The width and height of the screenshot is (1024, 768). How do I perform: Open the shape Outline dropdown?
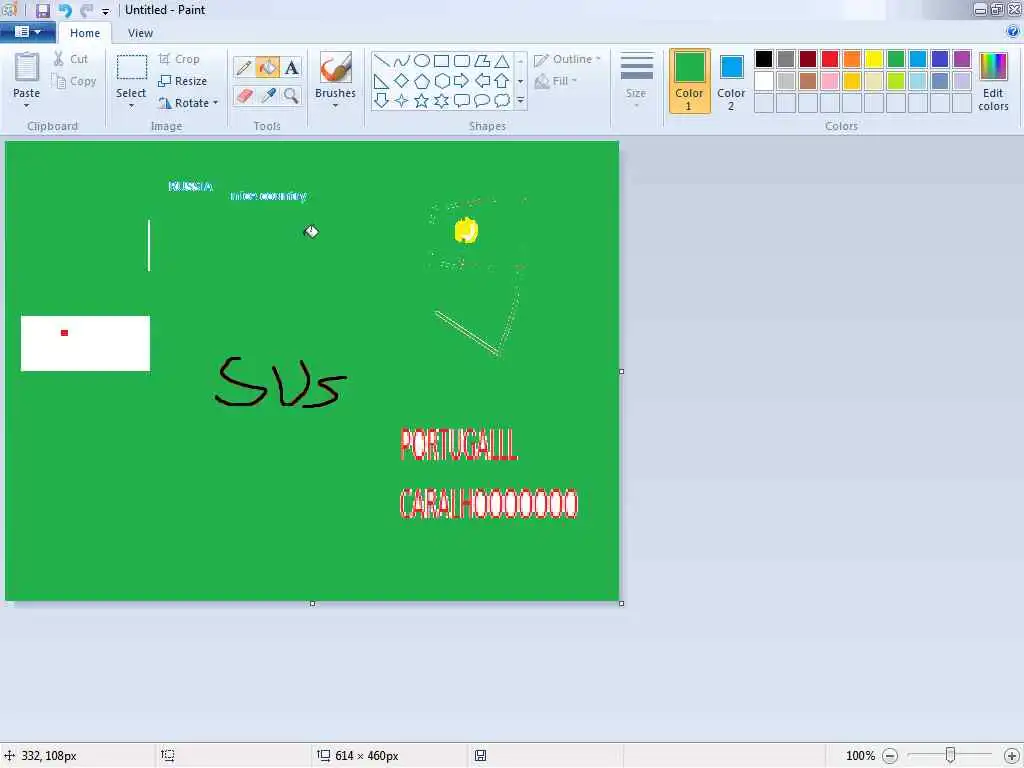pos(568,59)
